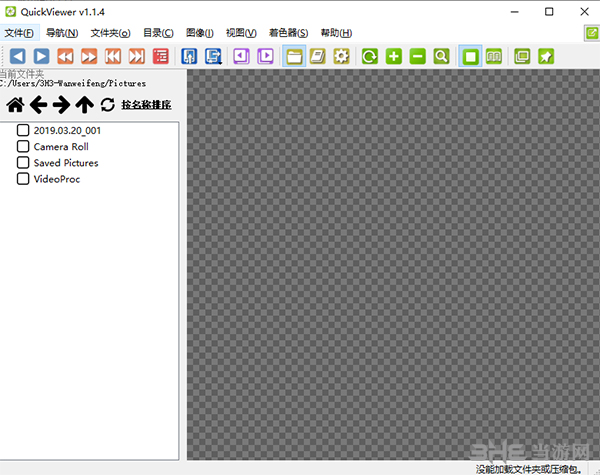
Task: Open the 图像(I) menu
Action: 200,33
